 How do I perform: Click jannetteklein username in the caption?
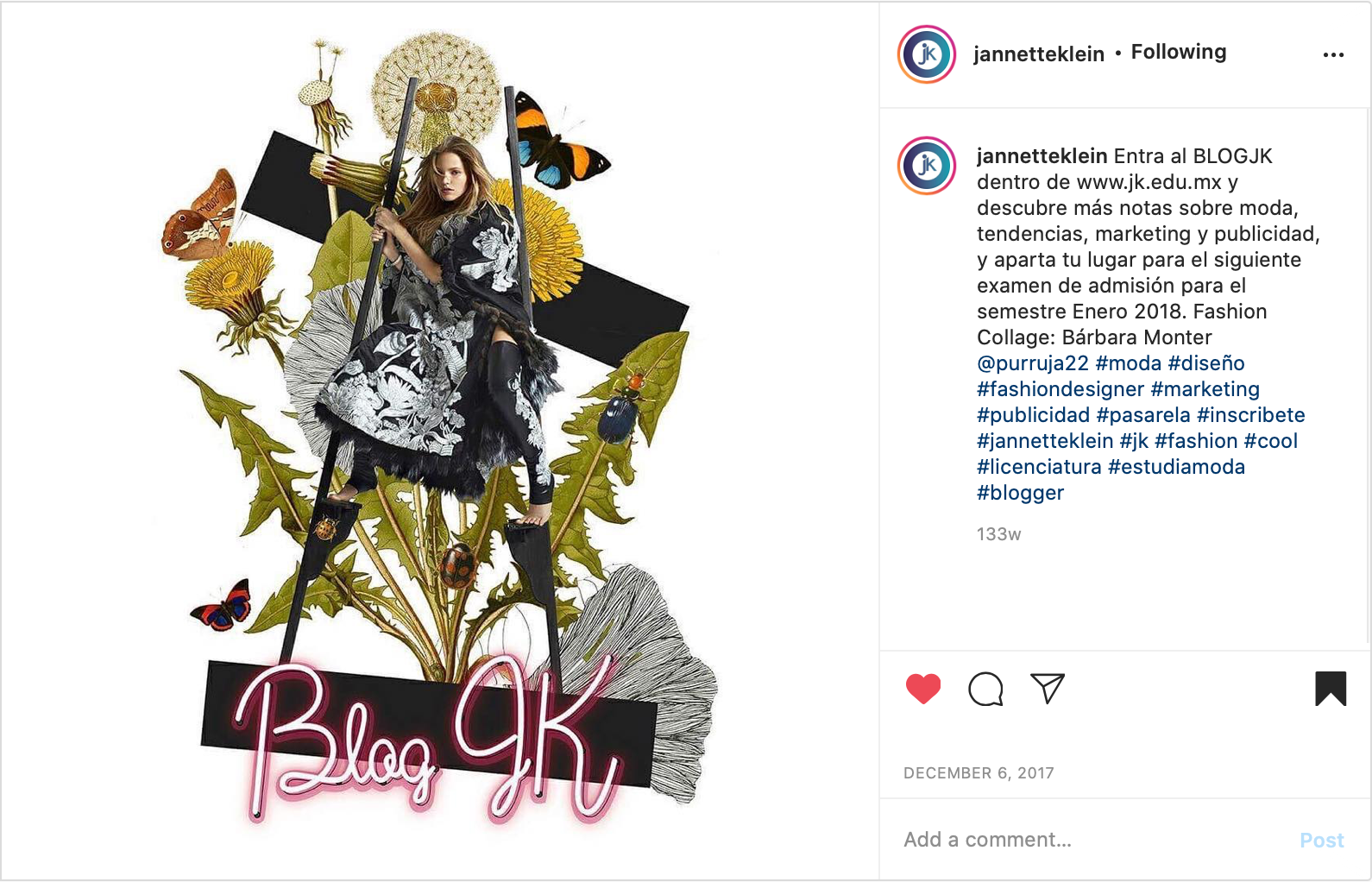[x=1042, y=156]
